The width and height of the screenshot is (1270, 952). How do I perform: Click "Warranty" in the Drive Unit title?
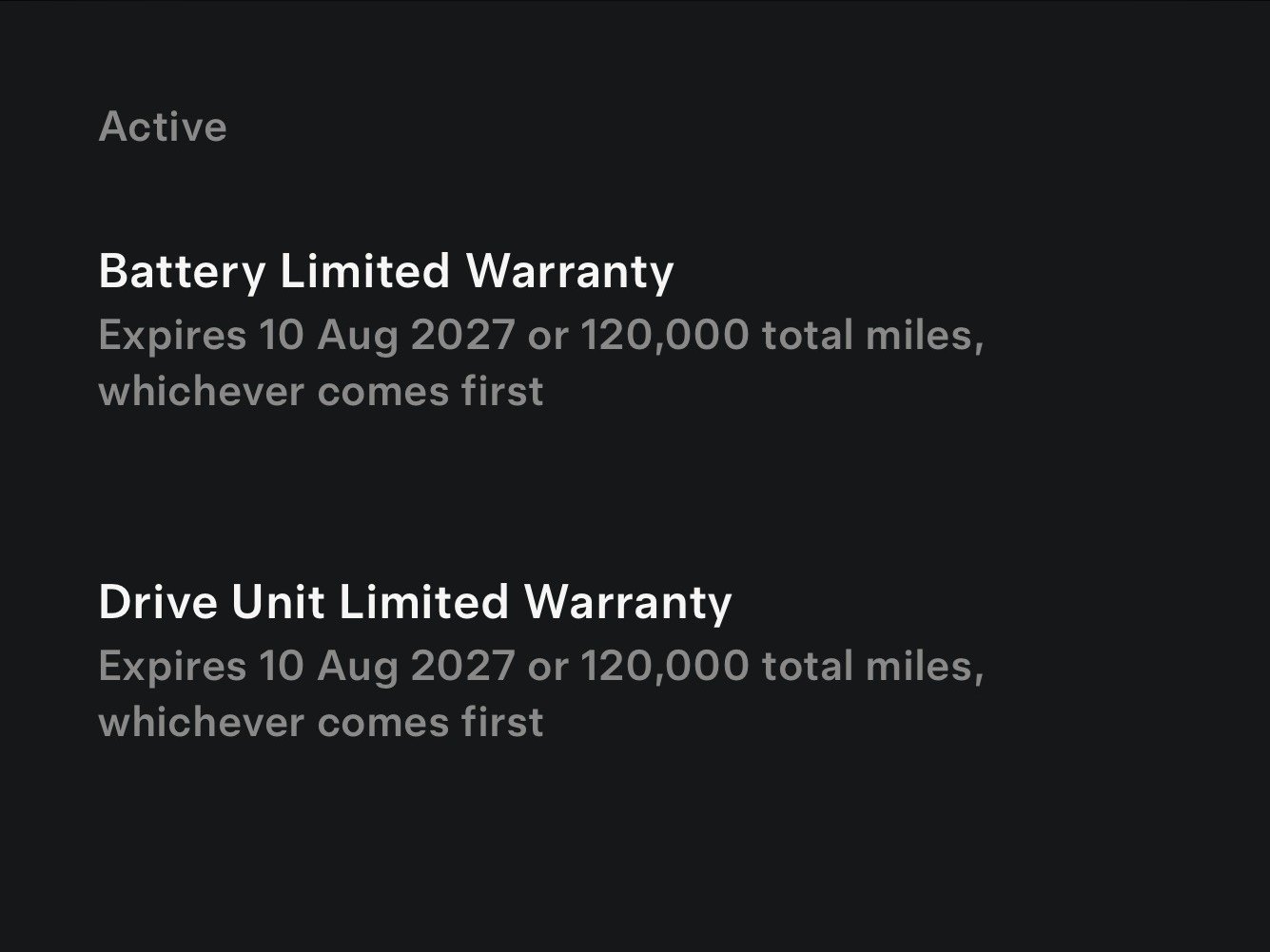pos(628,602)
